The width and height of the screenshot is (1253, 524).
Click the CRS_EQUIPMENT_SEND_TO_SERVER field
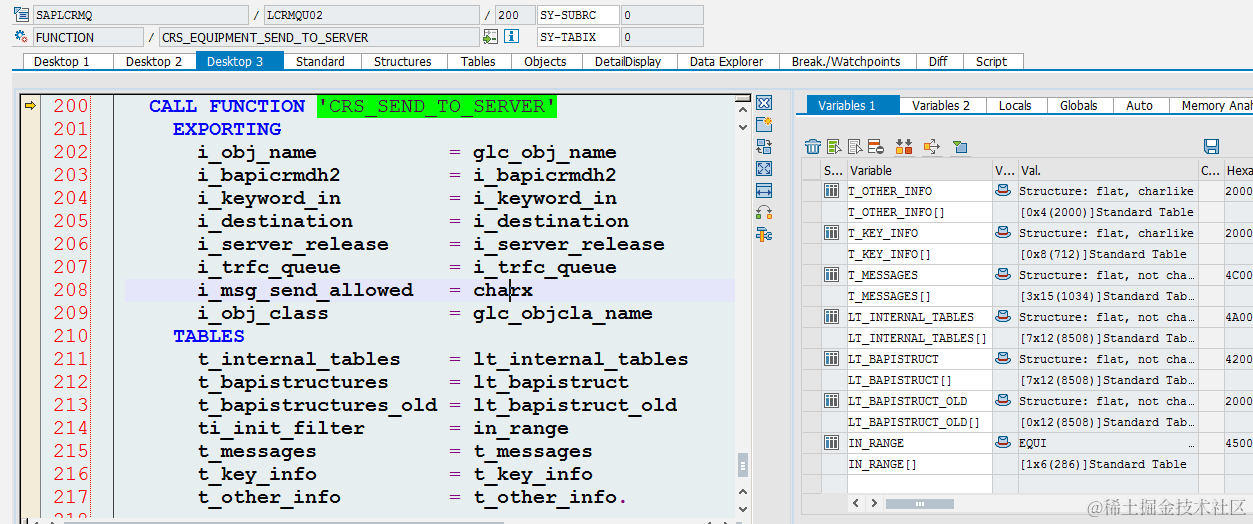pyautogui.click(x=318, y=37)
